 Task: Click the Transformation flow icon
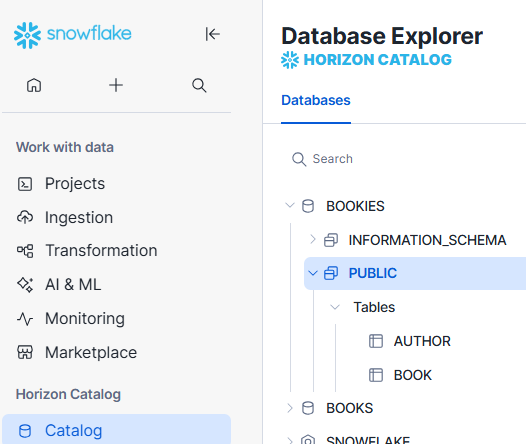tap(25, 251)
